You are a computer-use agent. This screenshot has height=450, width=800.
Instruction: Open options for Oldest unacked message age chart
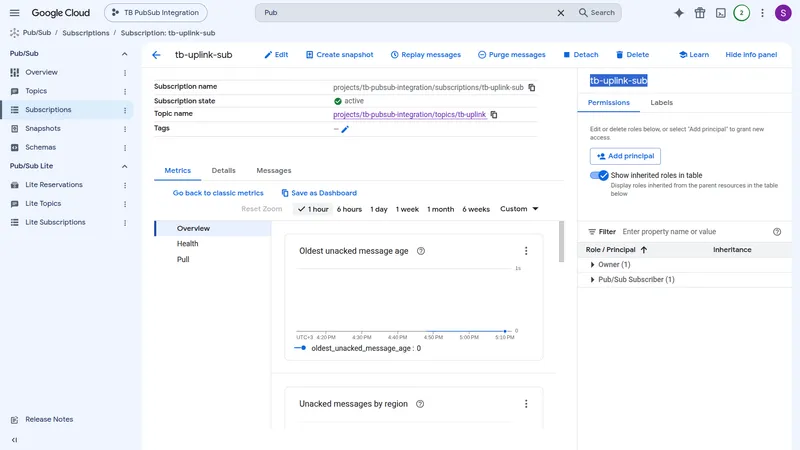coord(526,251)
